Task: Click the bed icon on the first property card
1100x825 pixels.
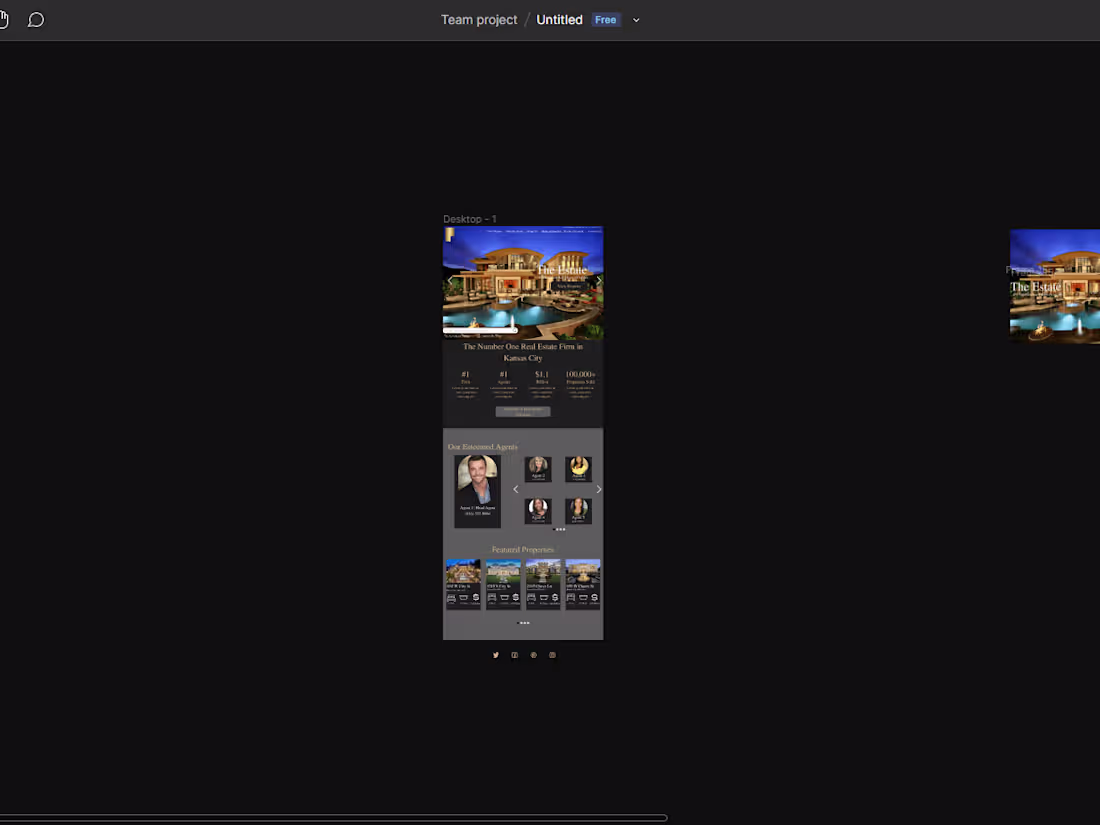Action: tap(451, 597)
